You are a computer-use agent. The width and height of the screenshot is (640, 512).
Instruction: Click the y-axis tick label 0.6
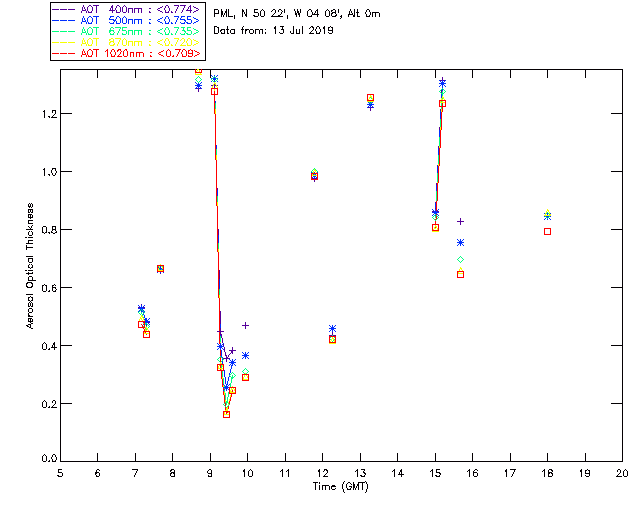[49, 288]
